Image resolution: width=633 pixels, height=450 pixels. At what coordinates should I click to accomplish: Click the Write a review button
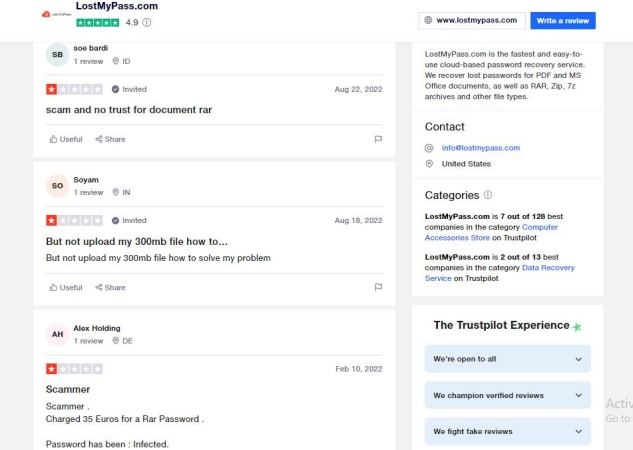pos(563,21)
